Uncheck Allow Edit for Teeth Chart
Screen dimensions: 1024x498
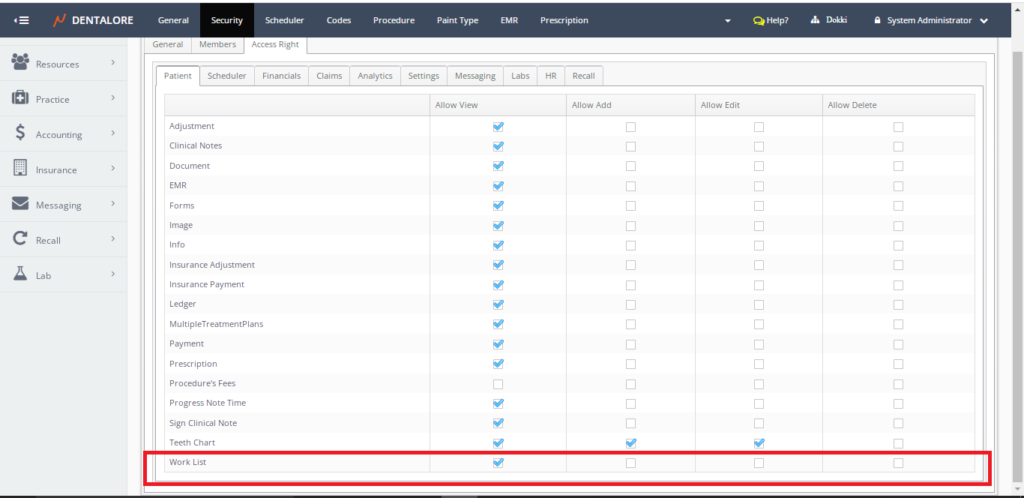click(759, 443)
